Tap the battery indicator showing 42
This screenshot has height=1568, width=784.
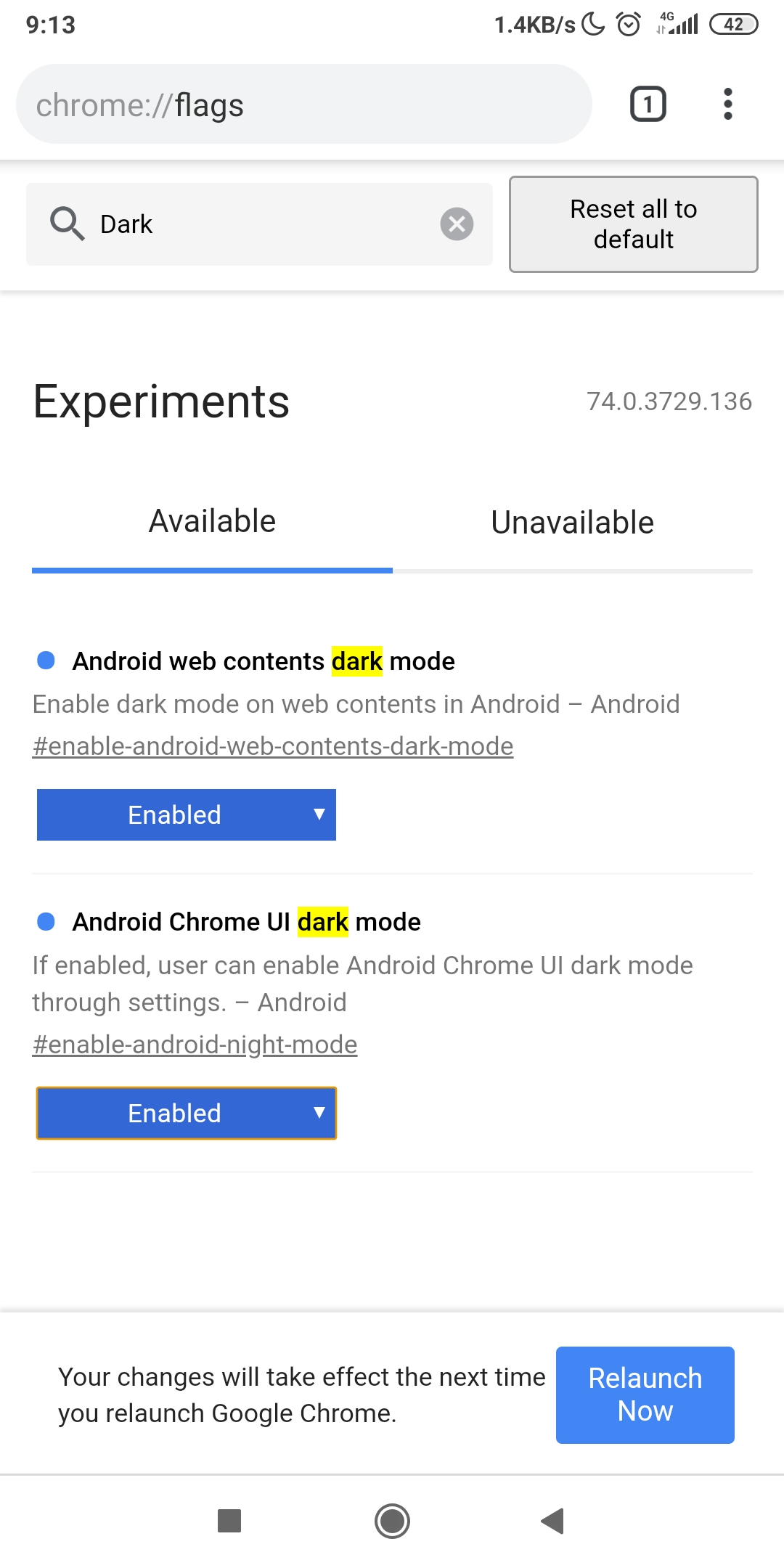click(x=733, y=25)
